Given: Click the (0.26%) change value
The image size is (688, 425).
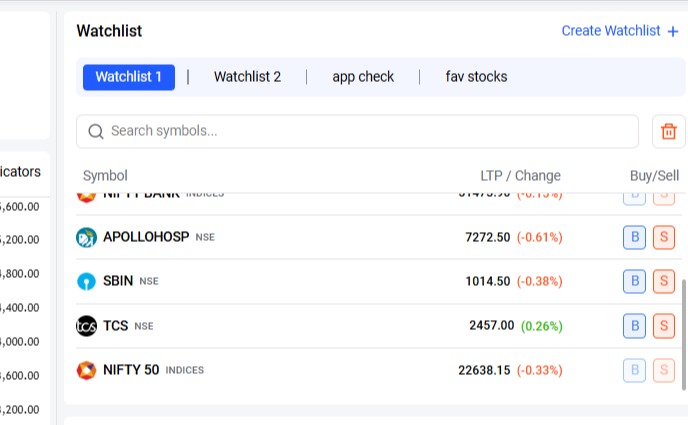Looking at the screenshot, I should click(x=541, y=326).
